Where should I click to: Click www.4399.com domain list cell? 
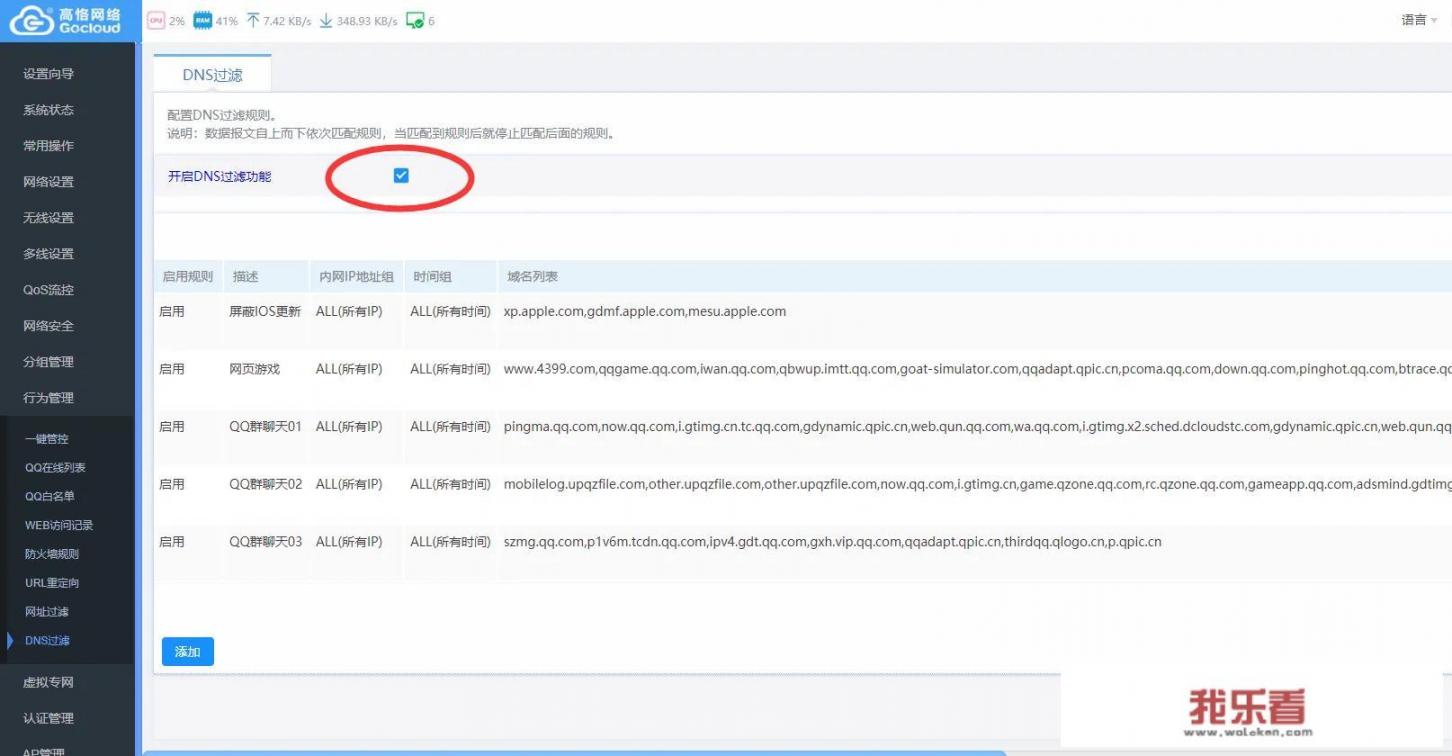pos(977,369)
